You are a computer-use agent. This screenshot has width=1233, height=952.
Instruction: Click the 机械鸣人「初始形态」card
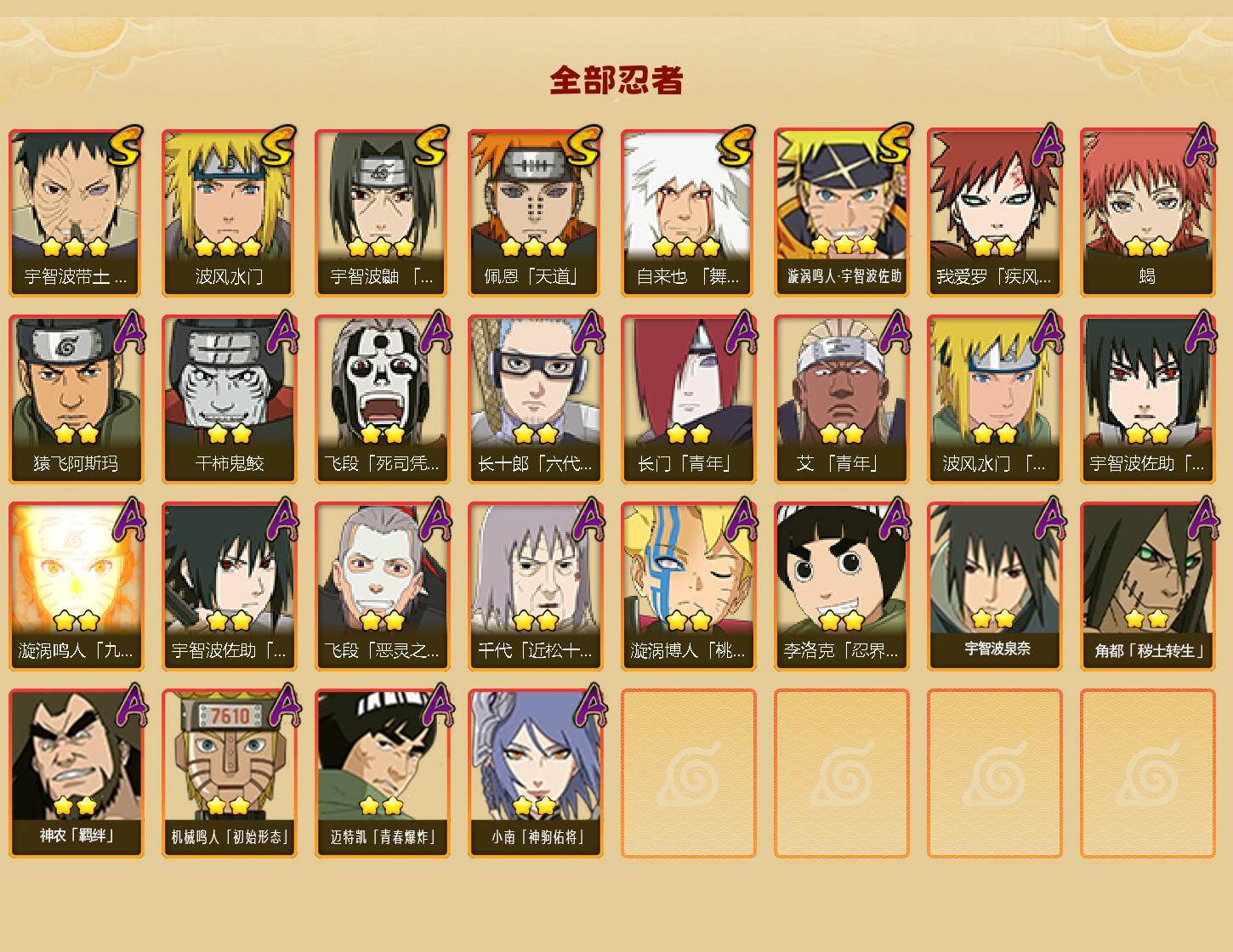point(230,773)
